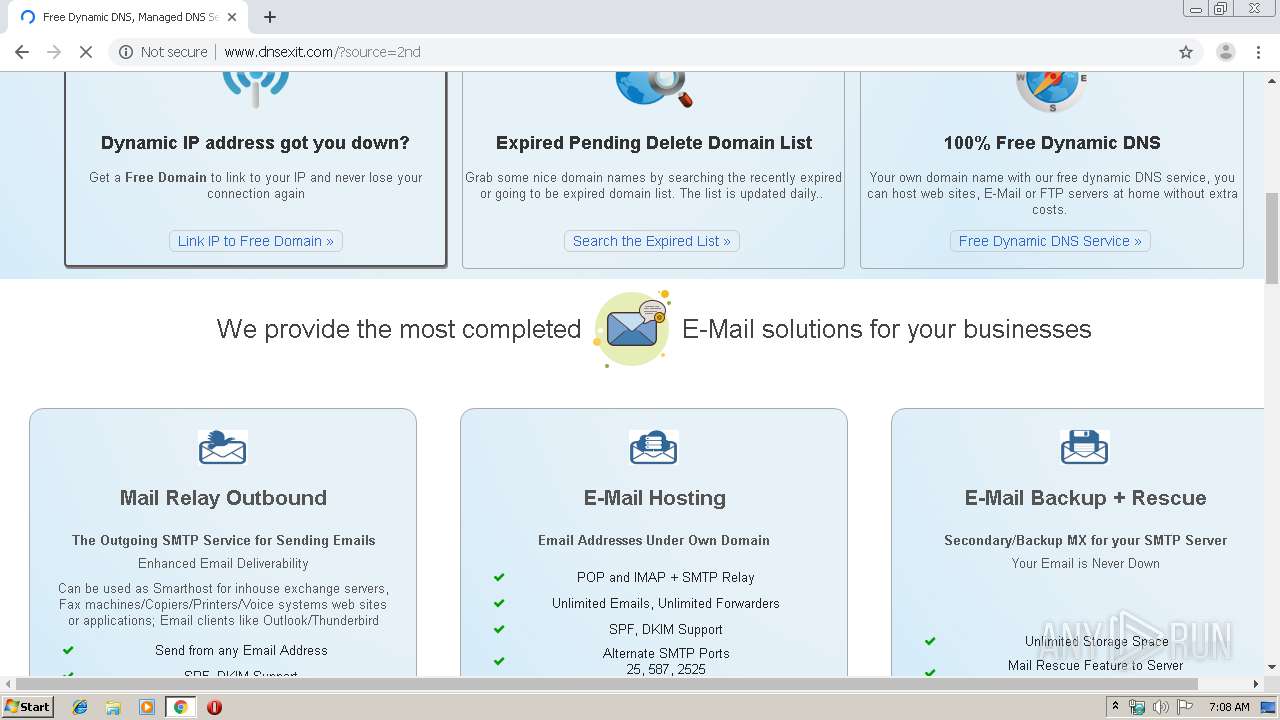Click the red stop-sign taskbar icon
1280x720 pixels.
click(x=214, y=707)
